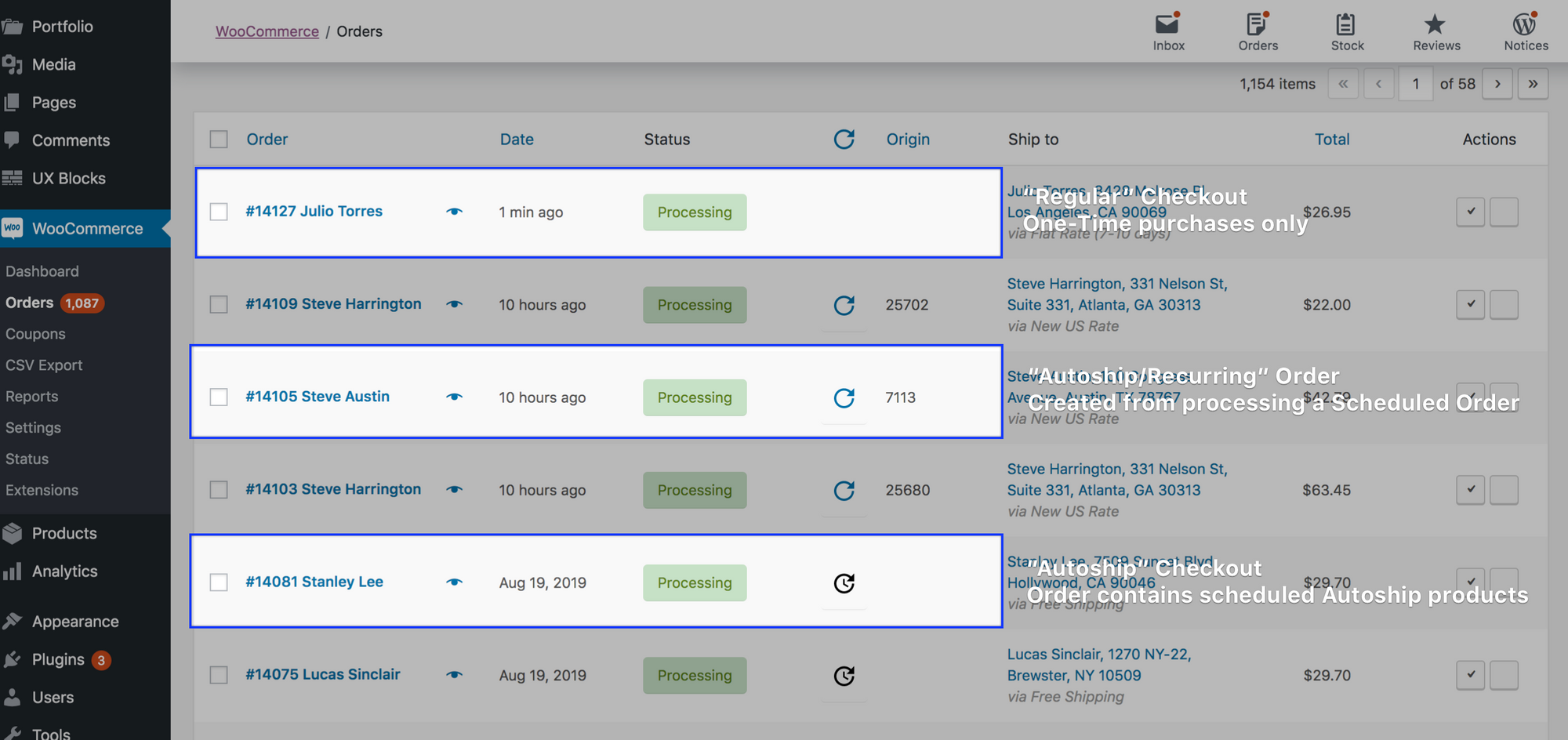1568x740 pixels.
Task: Toggle the select-all orders checkbox
Action: 219,140
